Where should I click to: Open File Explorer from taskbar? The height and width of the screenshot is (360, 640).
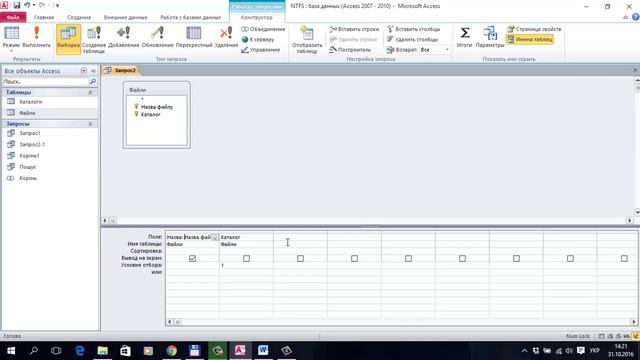(102, 350)
